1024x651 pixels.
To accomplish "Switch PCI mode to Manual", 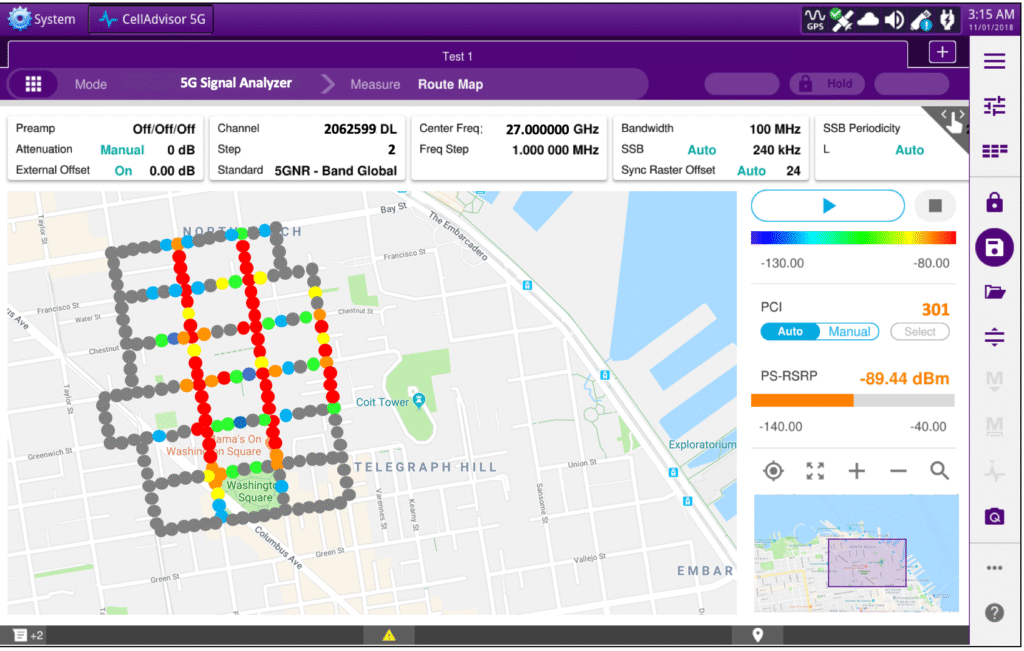I will pos(849,332).
